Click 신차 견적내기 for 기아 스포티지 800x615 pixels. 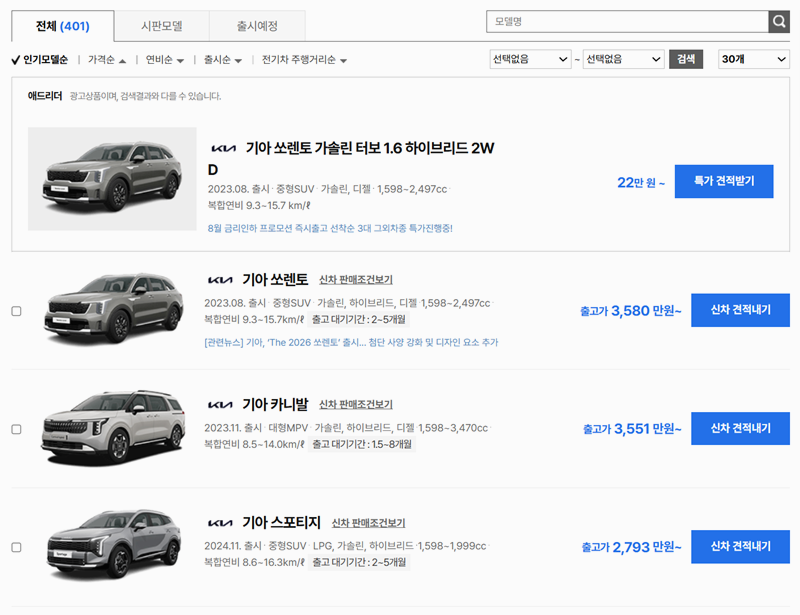coord(740,547)
